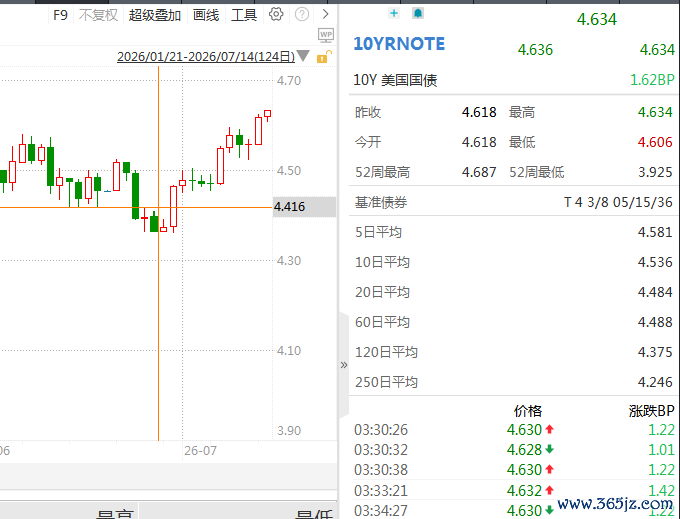Image resolution: width=680 pixels, height=519 pixels.
Task: Open the 超级叠加 overlay tool
Action: [x=155, y=15]
